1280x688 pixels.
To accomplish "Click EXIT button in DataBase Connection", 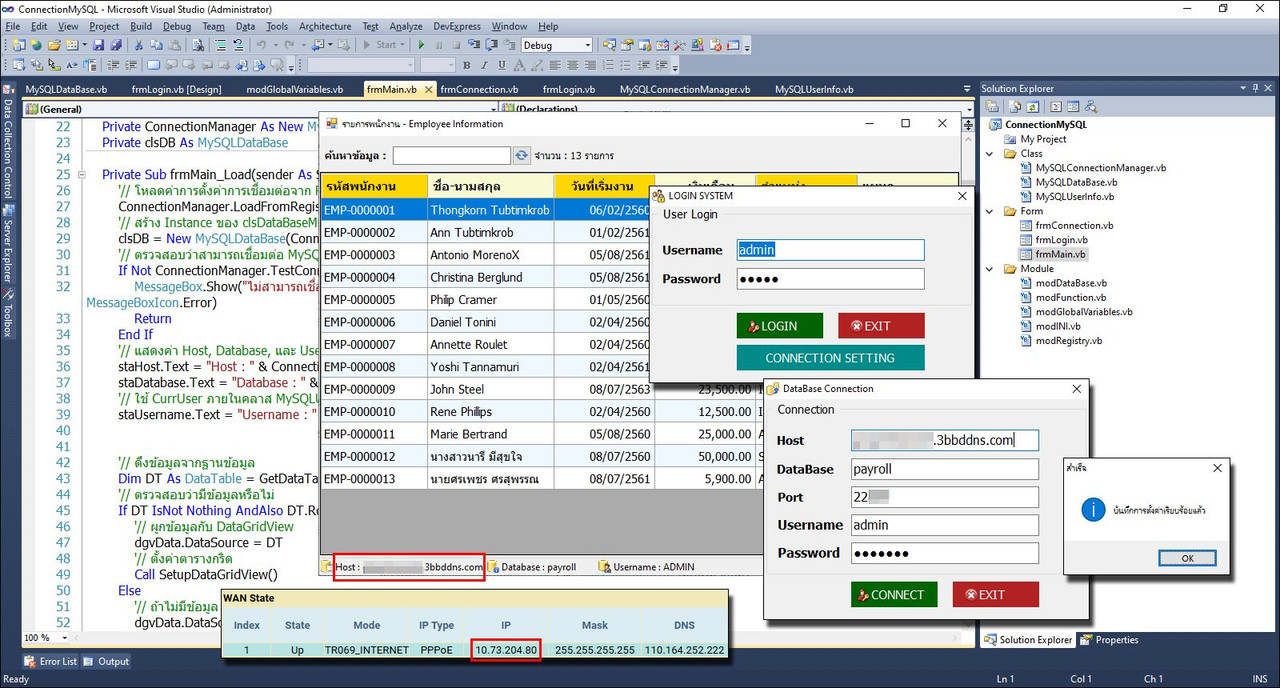I will pyautogui.click(x=995, y=594).
